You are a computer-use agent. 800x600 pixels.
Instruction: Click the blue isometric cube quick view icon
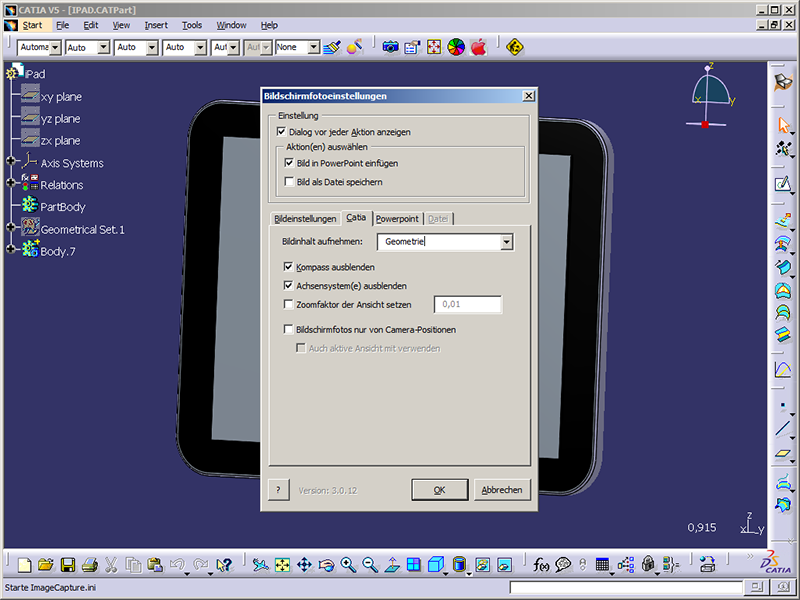[x=436, y=564]
